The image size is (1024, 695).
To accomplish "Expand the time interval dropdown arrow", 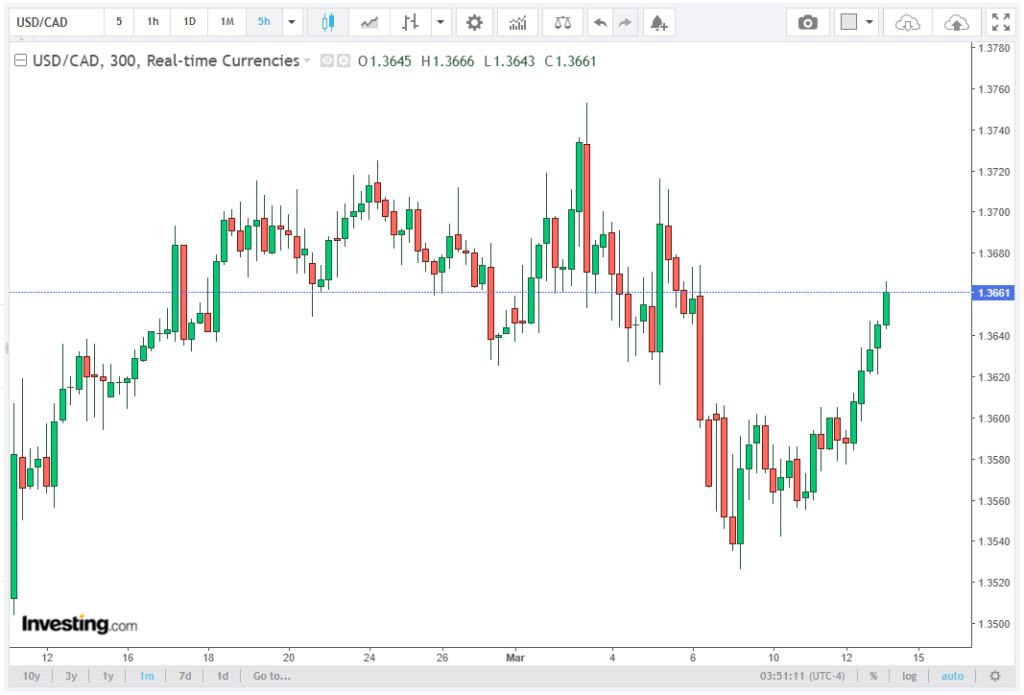I will 291,22.
